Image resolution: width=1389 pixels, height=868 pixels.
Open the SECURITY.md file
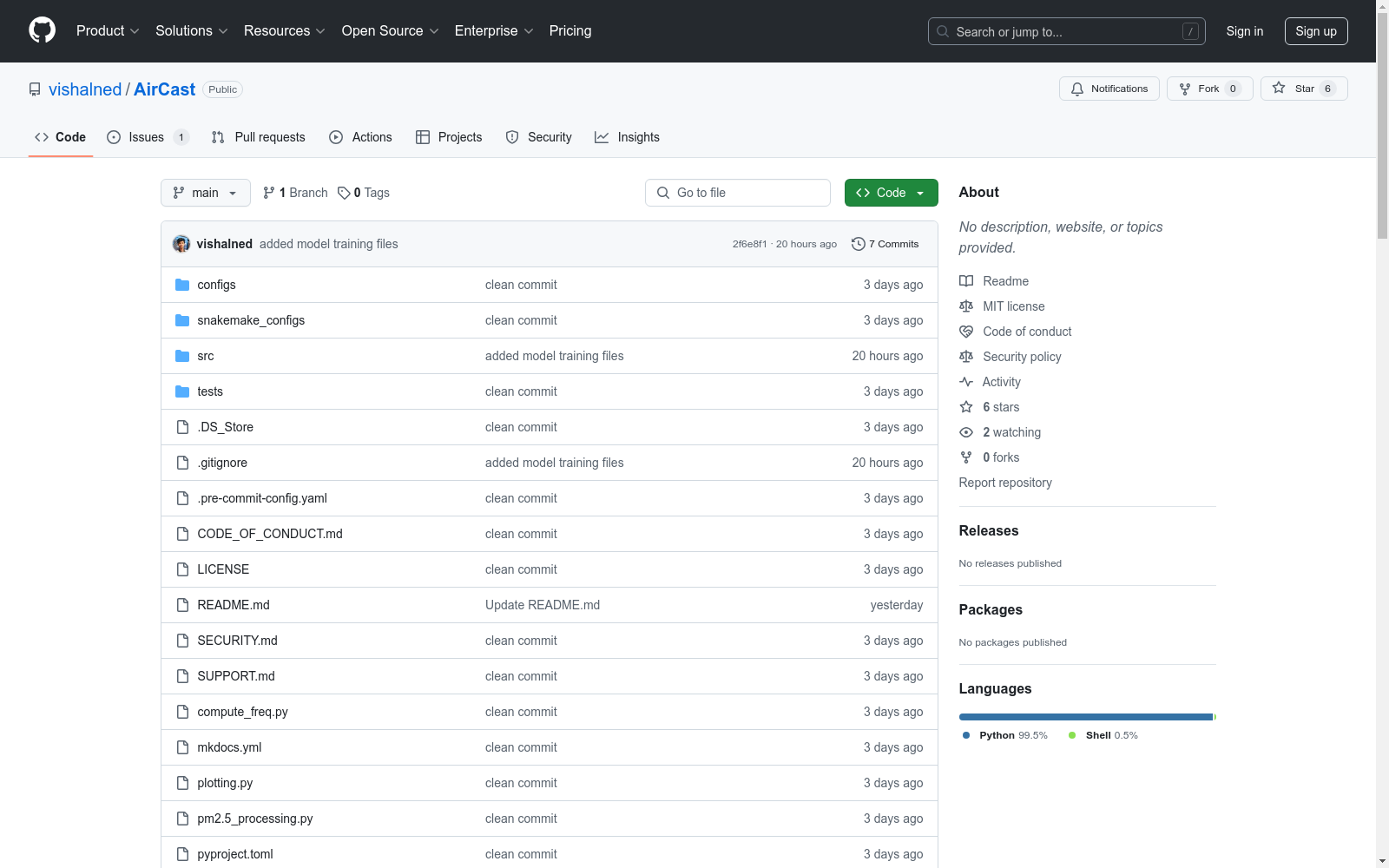point(238,641)
